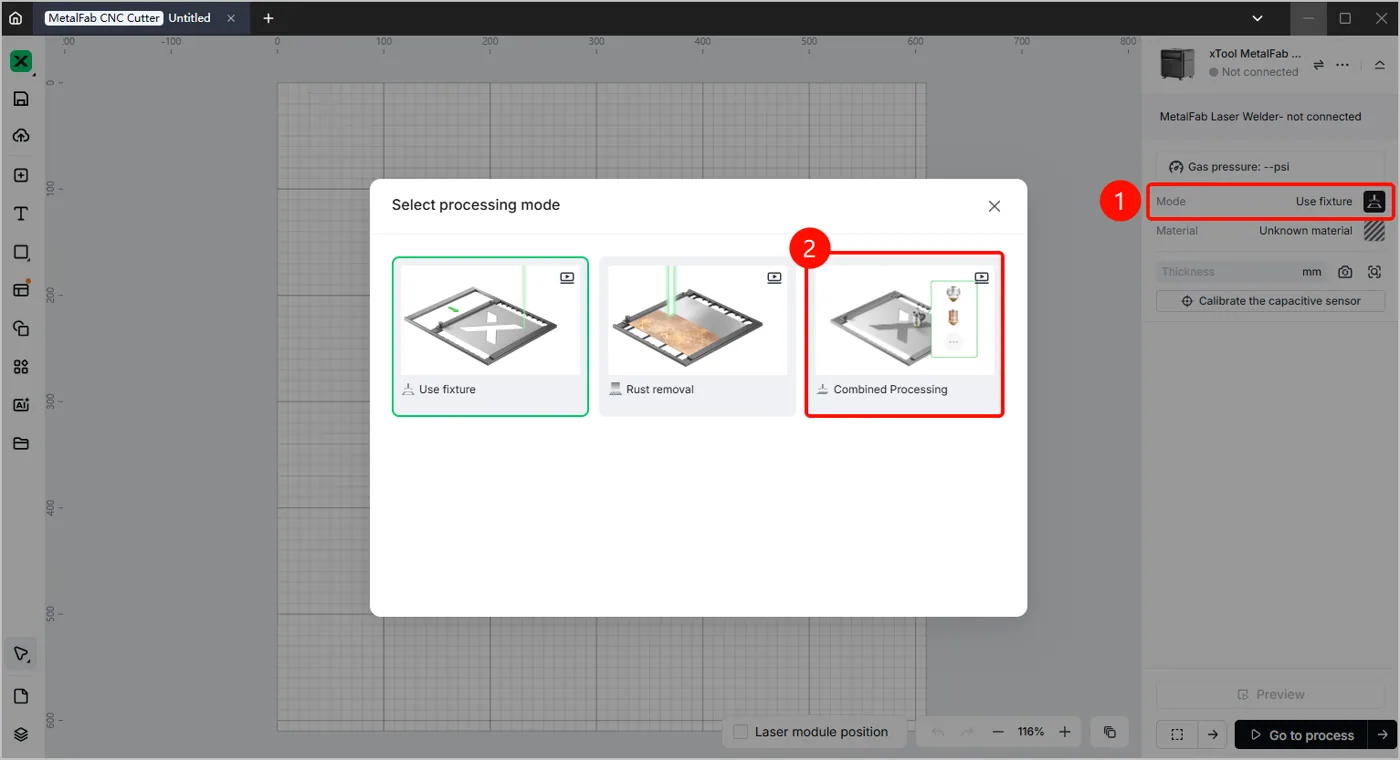The width and height of the screenshot is (1400, 760).
Task: Click the auto-measure scan icon beside Thickness
Action: click(x=1375, y=272)
